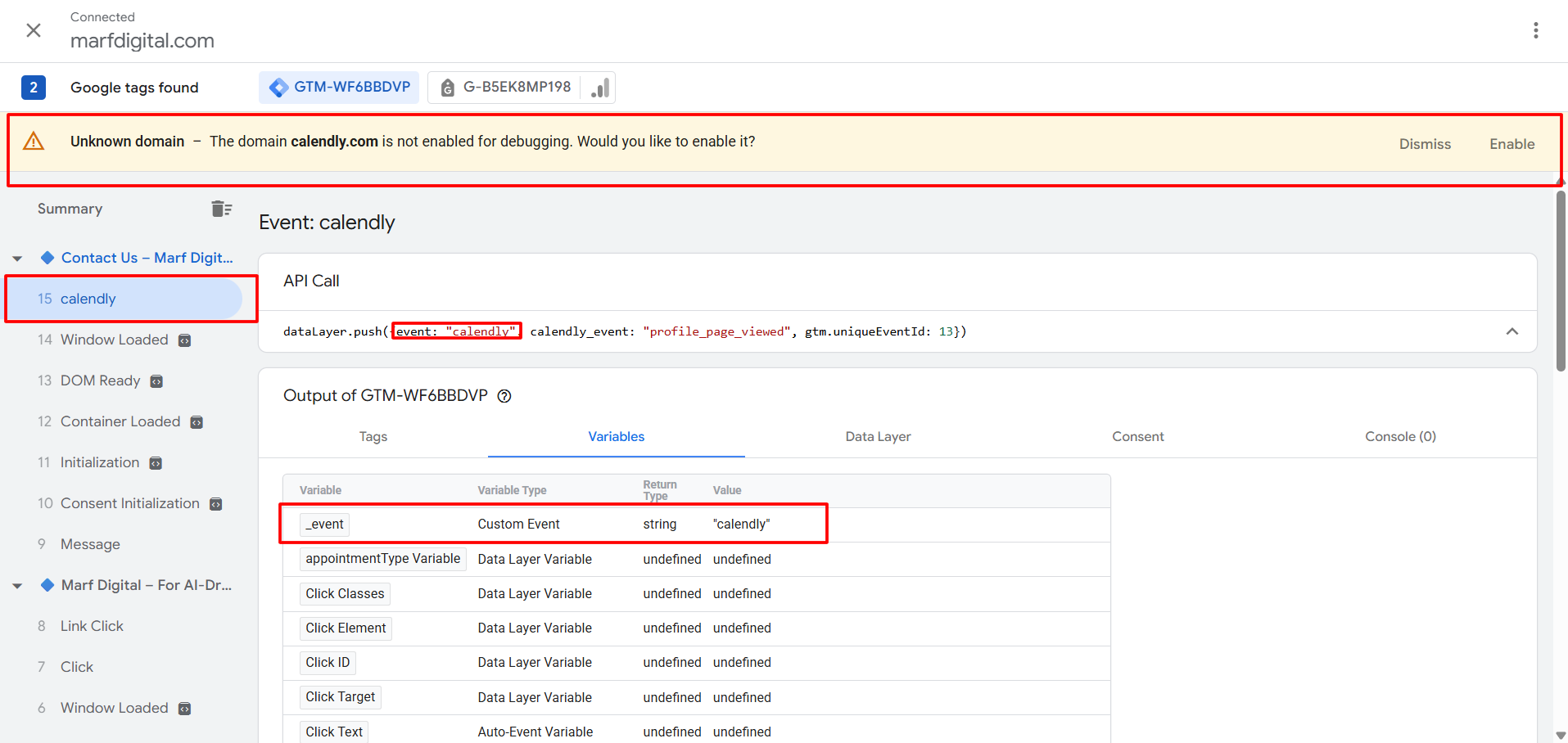Open help for Output of GTM-WF6BBDVP

504,395
